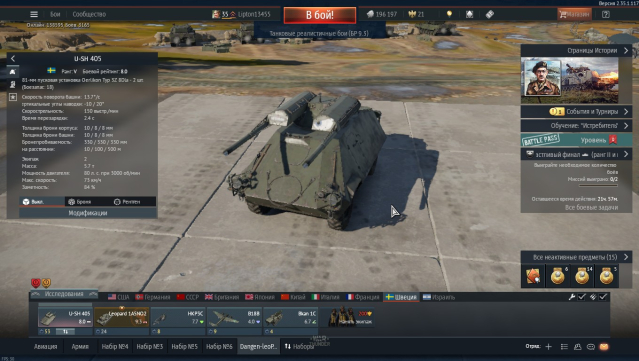Screen dimensions: 639x361
Task: Go back with arrow beside U-SH 405
Action: (x=13, y=59)
